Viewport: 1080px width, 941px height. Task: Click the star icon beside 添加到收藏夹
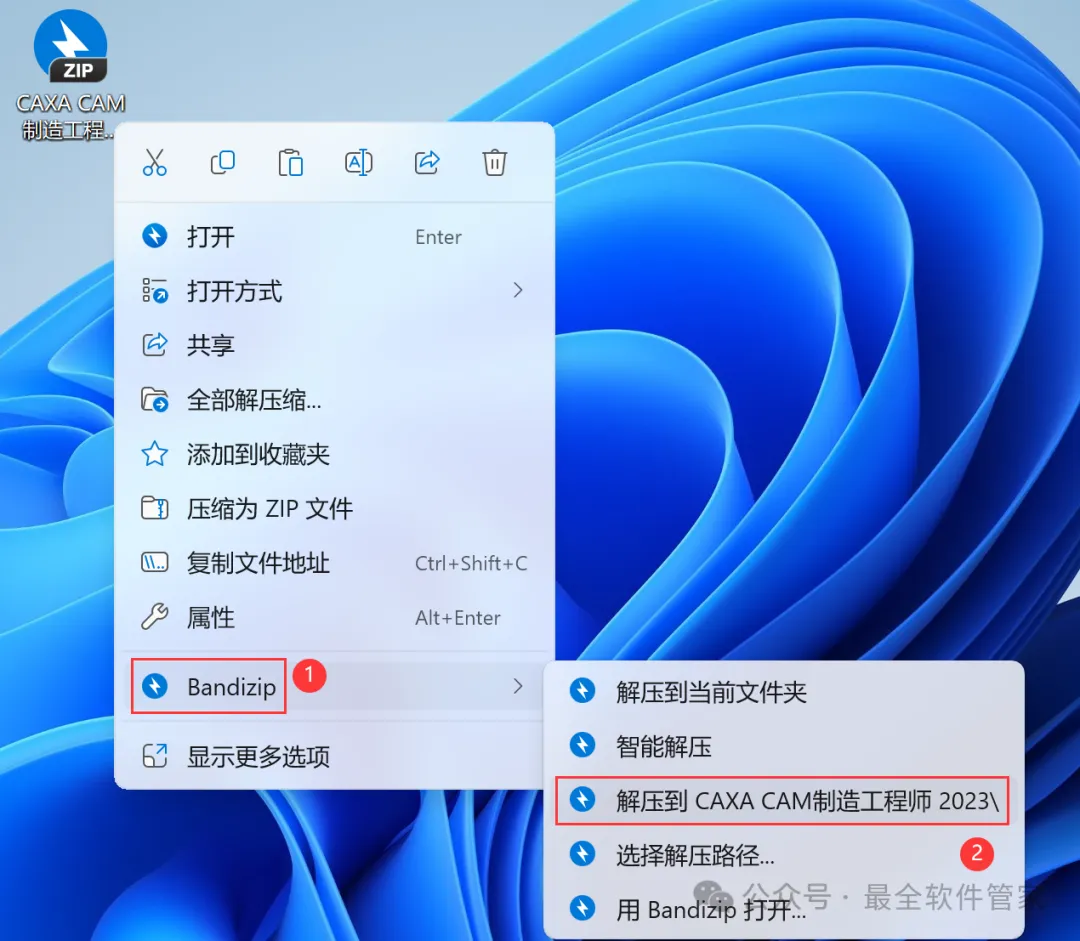point(155,453)
